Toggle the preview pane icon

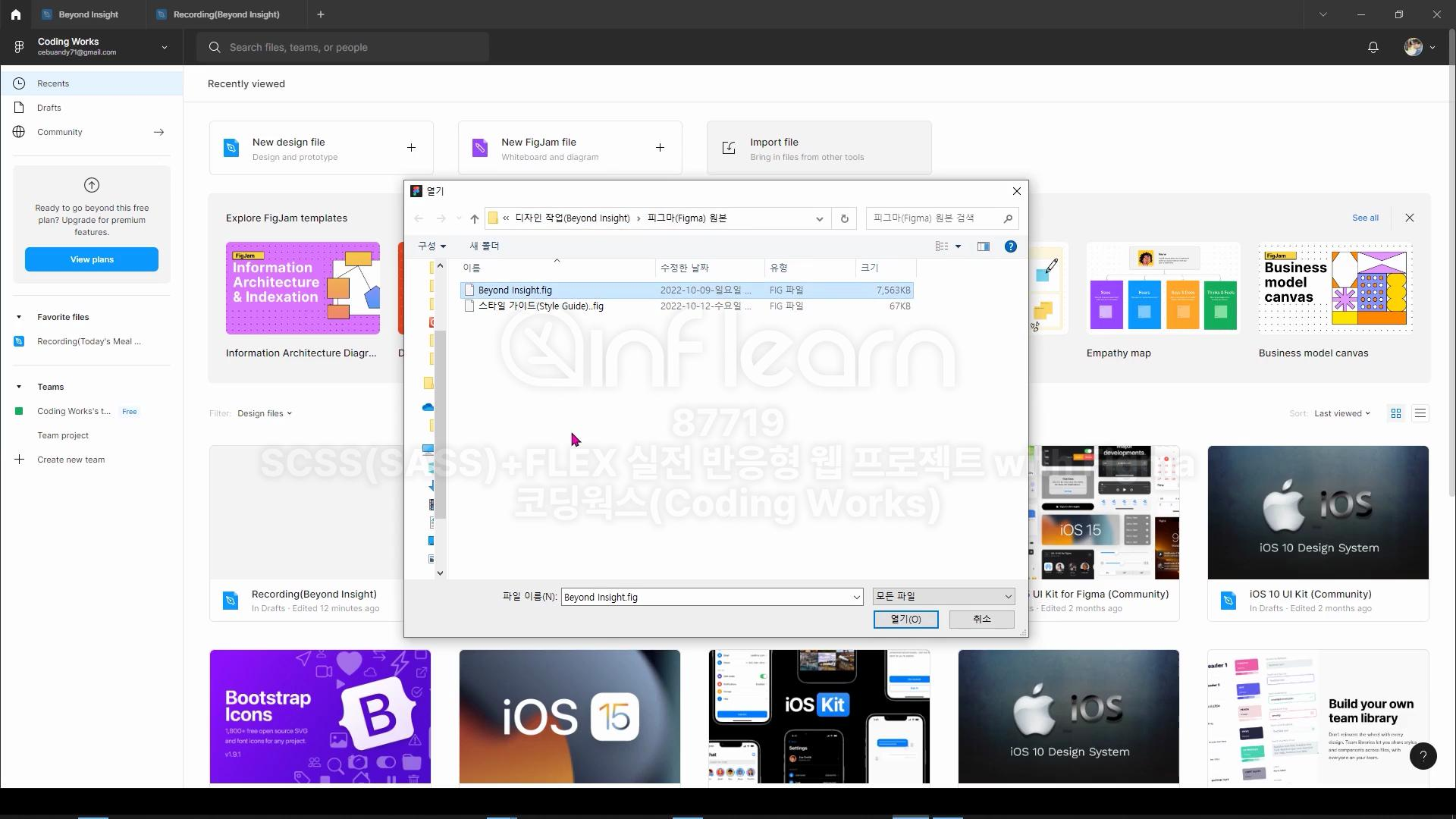point(984,246)
